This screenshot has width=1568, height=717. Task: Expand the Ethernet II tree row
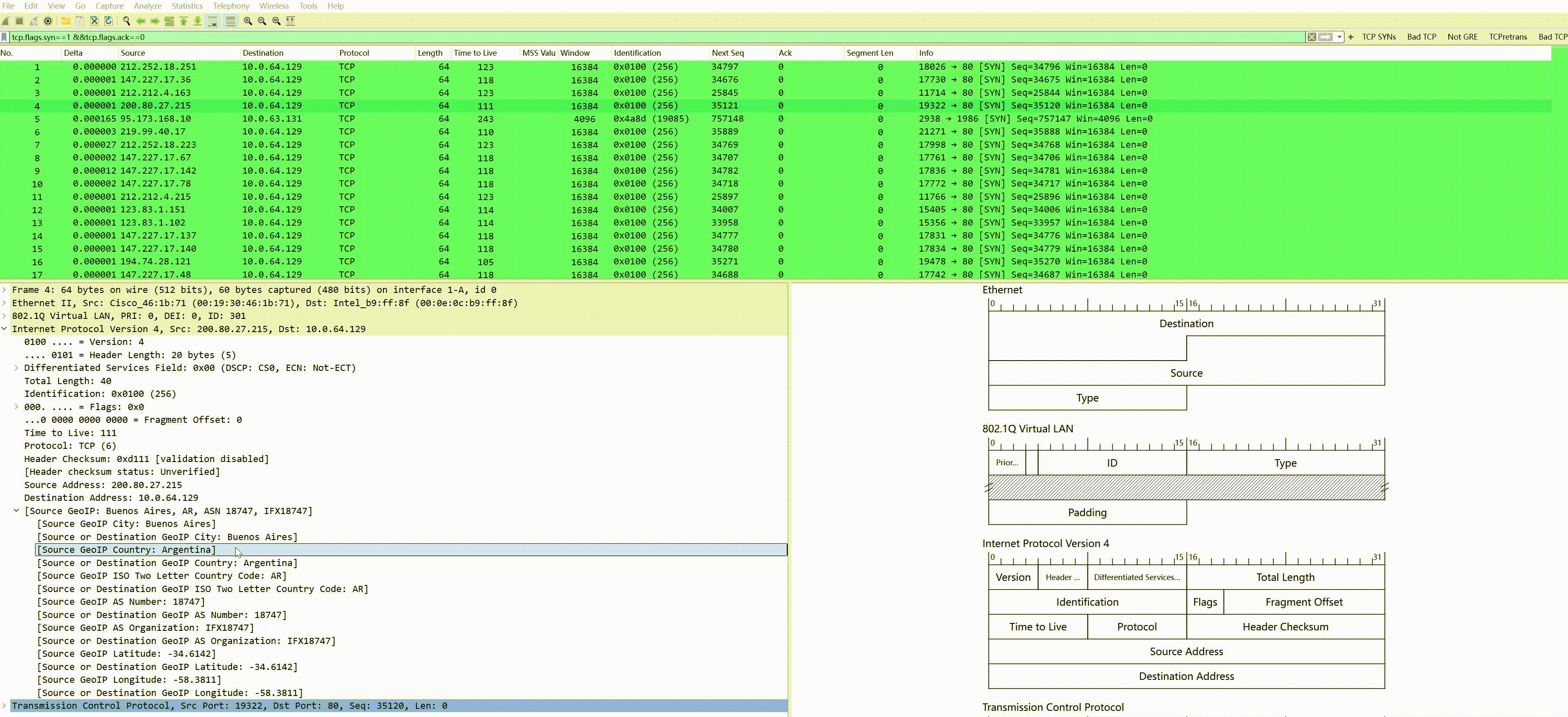tap(4, 302)
